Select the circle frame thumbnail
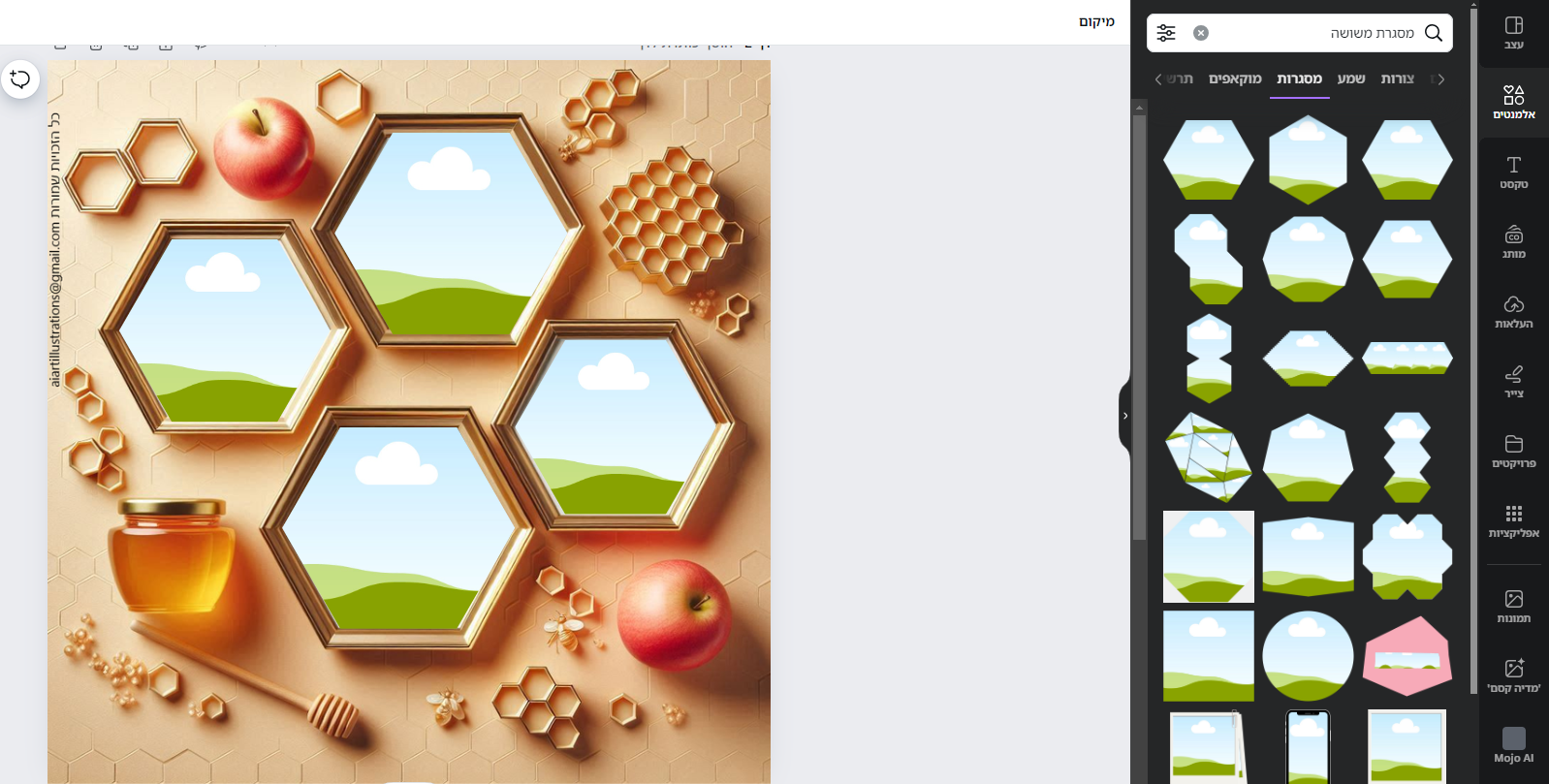 coord(1308,656)
